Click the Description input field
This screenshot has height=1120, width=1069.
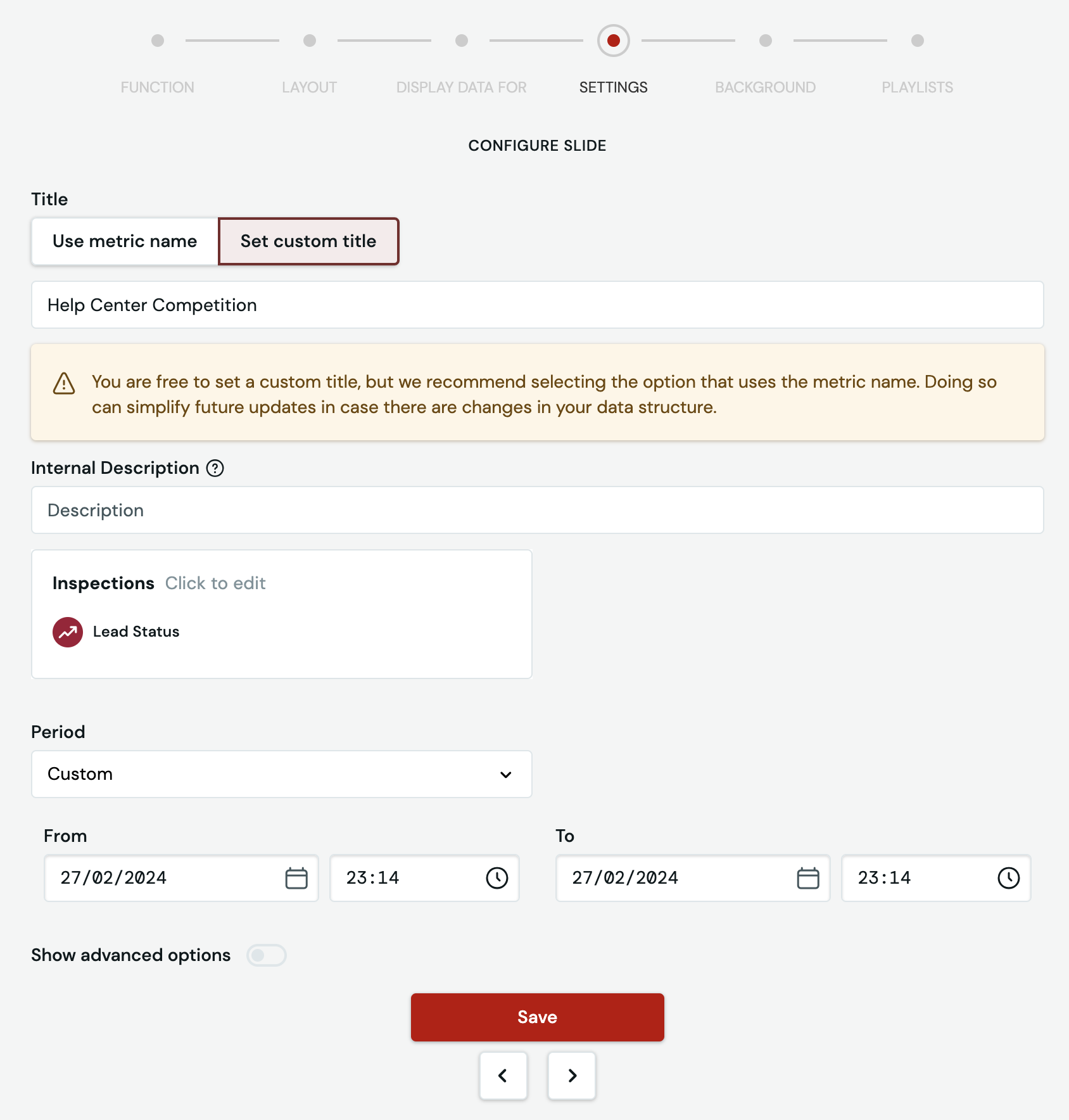point(538,511)
